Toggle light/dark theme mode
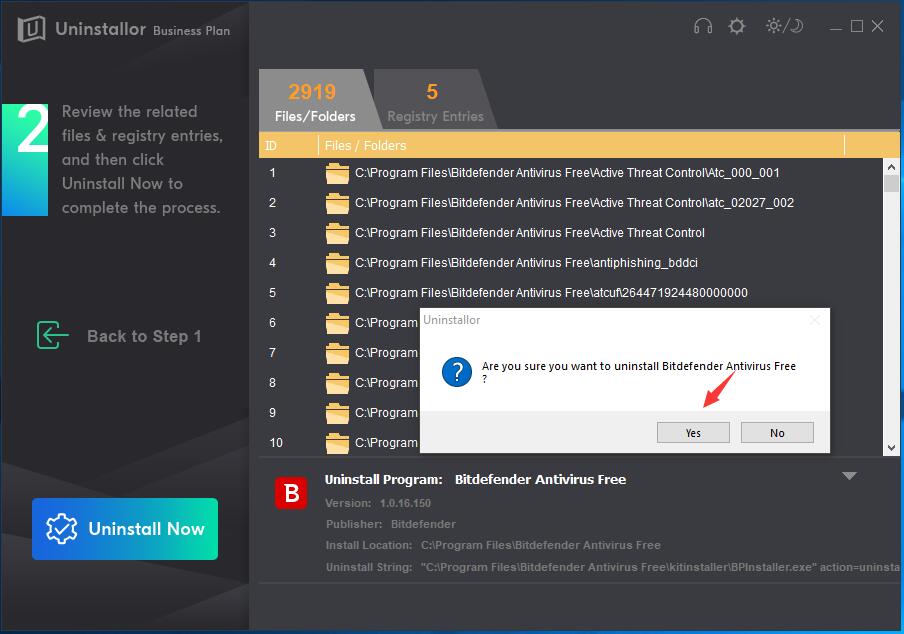The width and height of the screenshot is (904, 634). pyautogui.click(x=784, y=26)
